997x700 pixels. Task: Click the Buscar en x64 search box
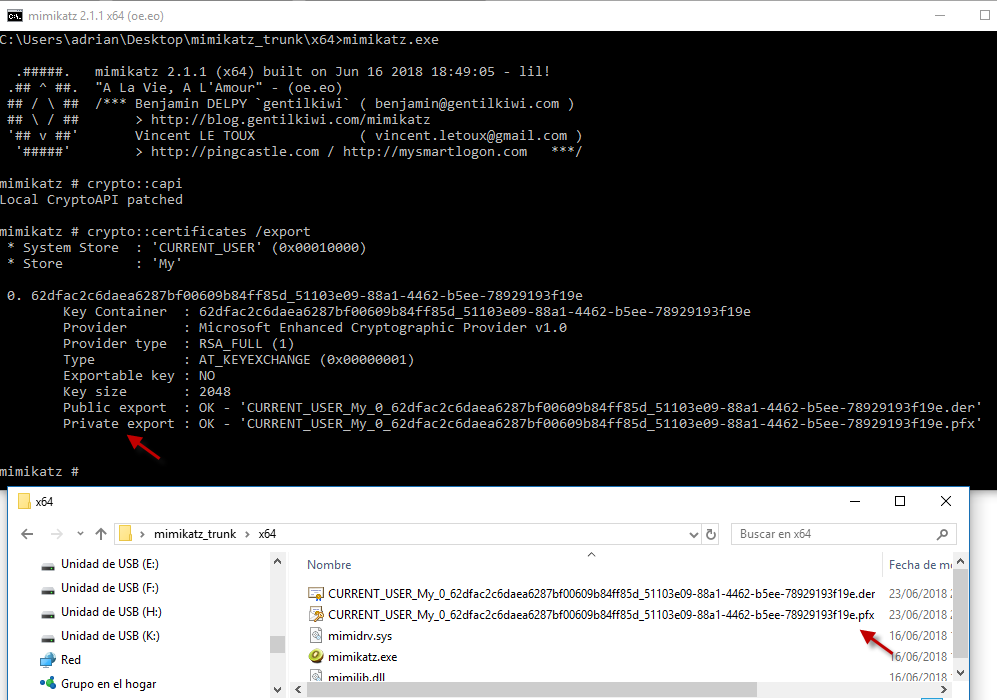click(844, 534)
